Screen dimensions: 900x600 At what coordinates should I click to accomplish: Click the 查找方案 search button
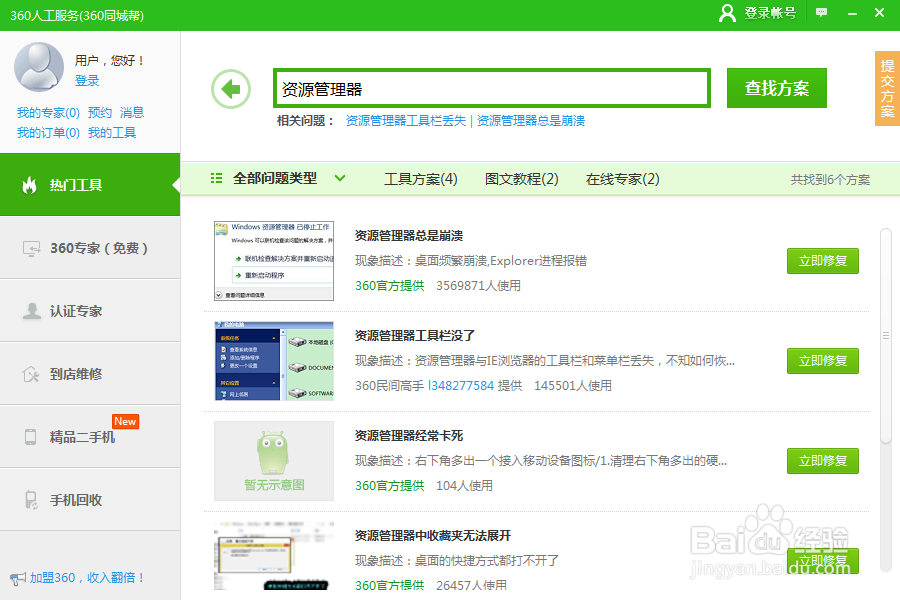click(x=777, y=88)
